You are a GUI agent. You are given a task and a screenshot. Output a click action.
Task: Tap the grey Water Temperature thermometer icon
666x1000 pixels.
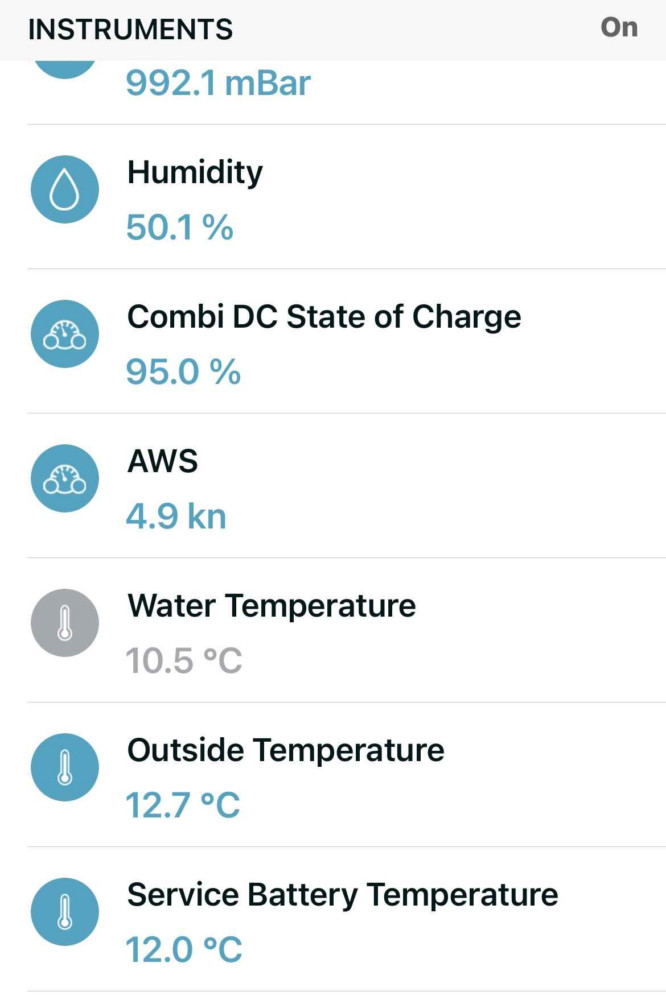(x=64, y=623)
